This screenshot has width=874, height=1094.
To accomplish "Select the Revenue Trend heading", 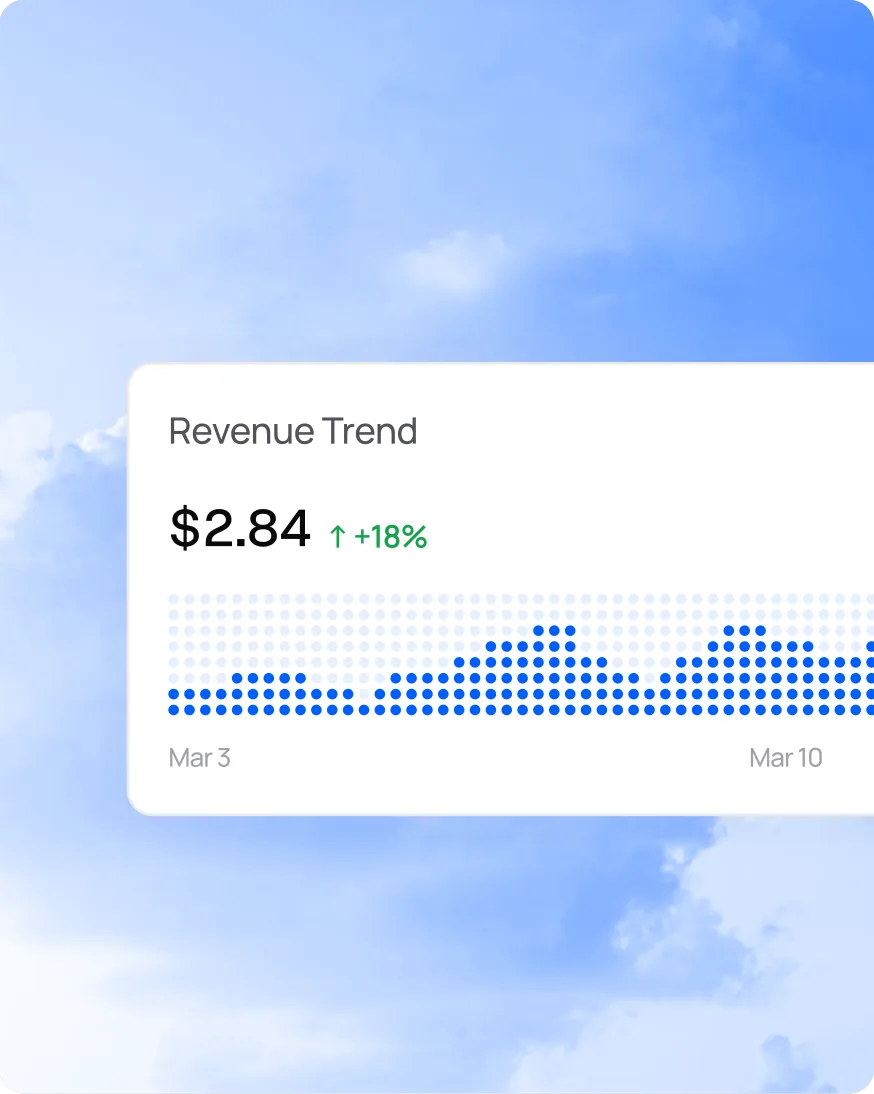I will pos(293,431).
